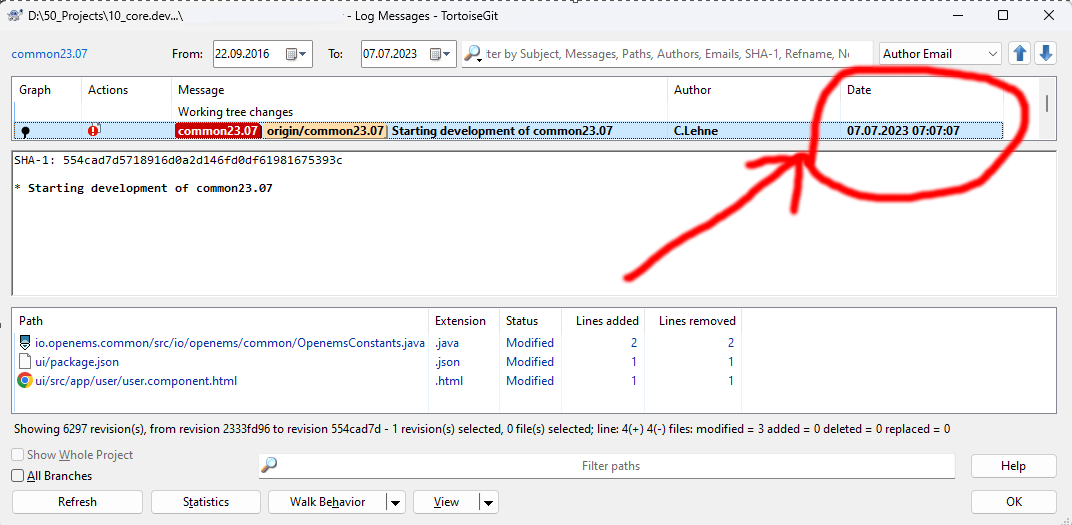Image resolution: width=1072 pixels, height=525 pixels.
Task: Select the Working tree changes row
Action: (509, 111)
